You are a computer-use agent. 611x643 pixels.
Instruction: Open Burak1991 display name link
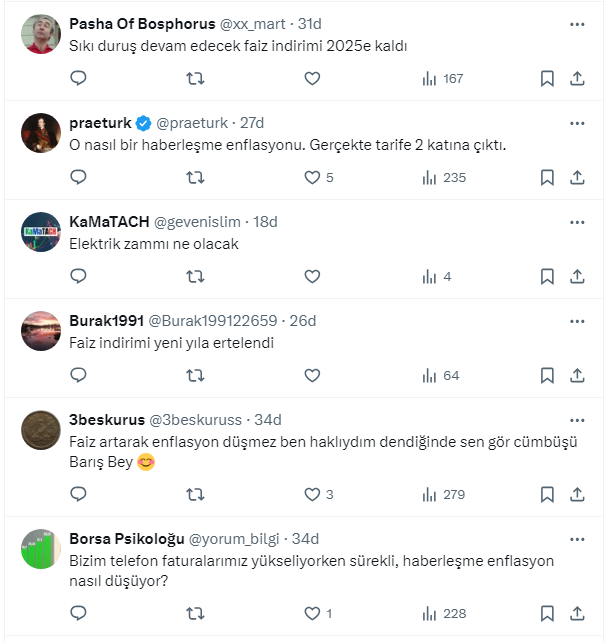pyautogui.click(x=106, y=321)
